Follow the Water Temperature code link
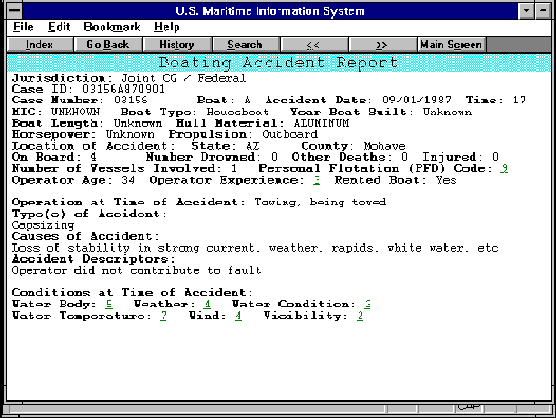This screenshot has height=418, width=556. coord(163,316)
